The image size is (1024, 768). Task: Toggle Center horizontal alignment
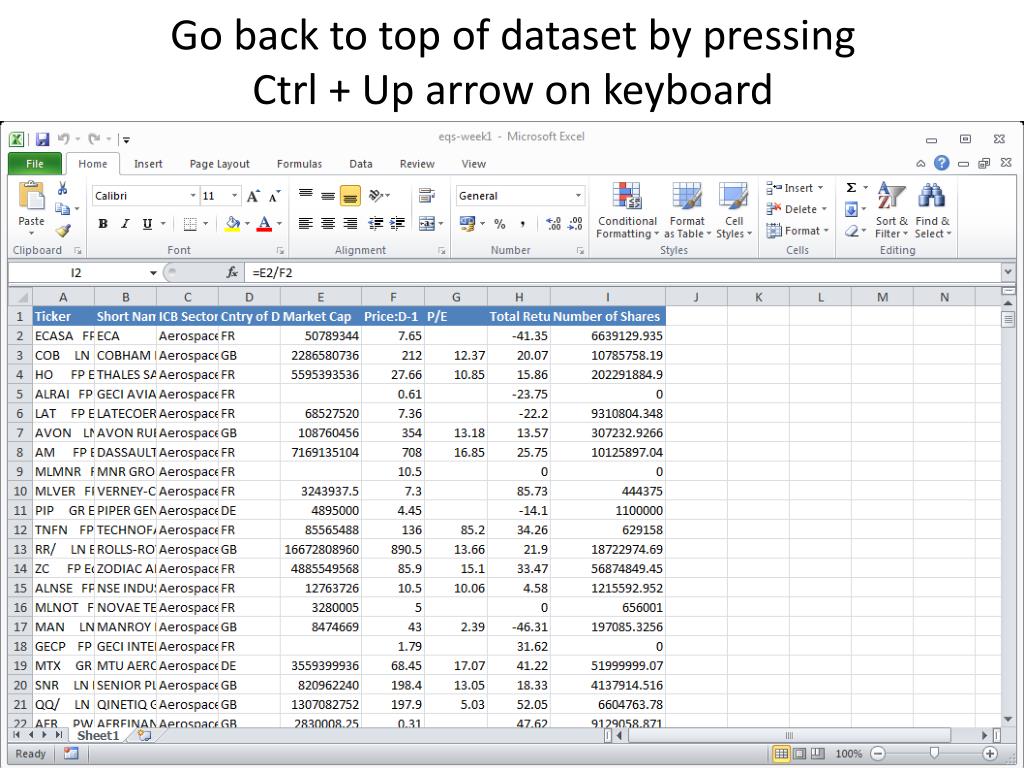click(328, 224)
